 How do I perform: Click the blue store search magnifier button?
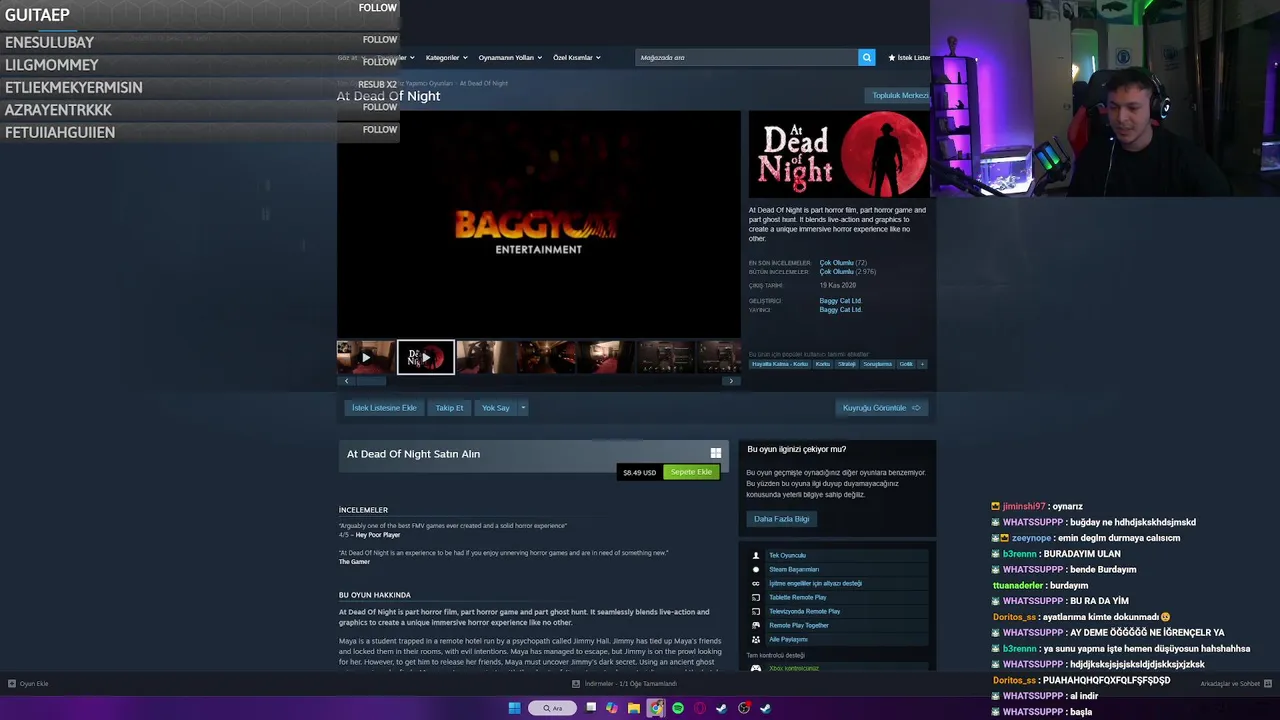tap(867, 57)
